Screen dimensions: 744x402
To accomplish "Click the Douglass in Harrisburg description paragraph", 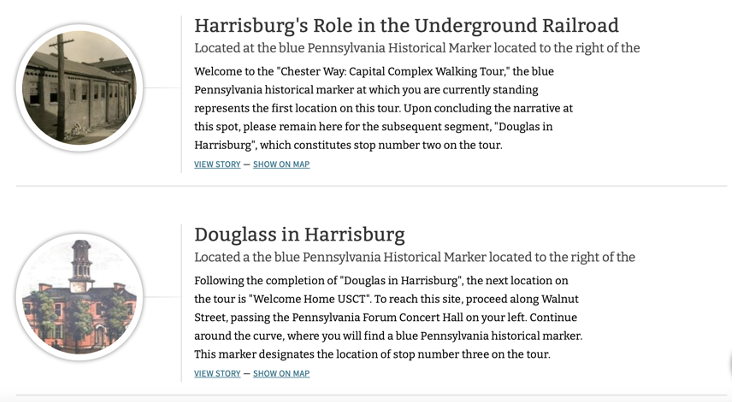I will click(x=387, y=317).
